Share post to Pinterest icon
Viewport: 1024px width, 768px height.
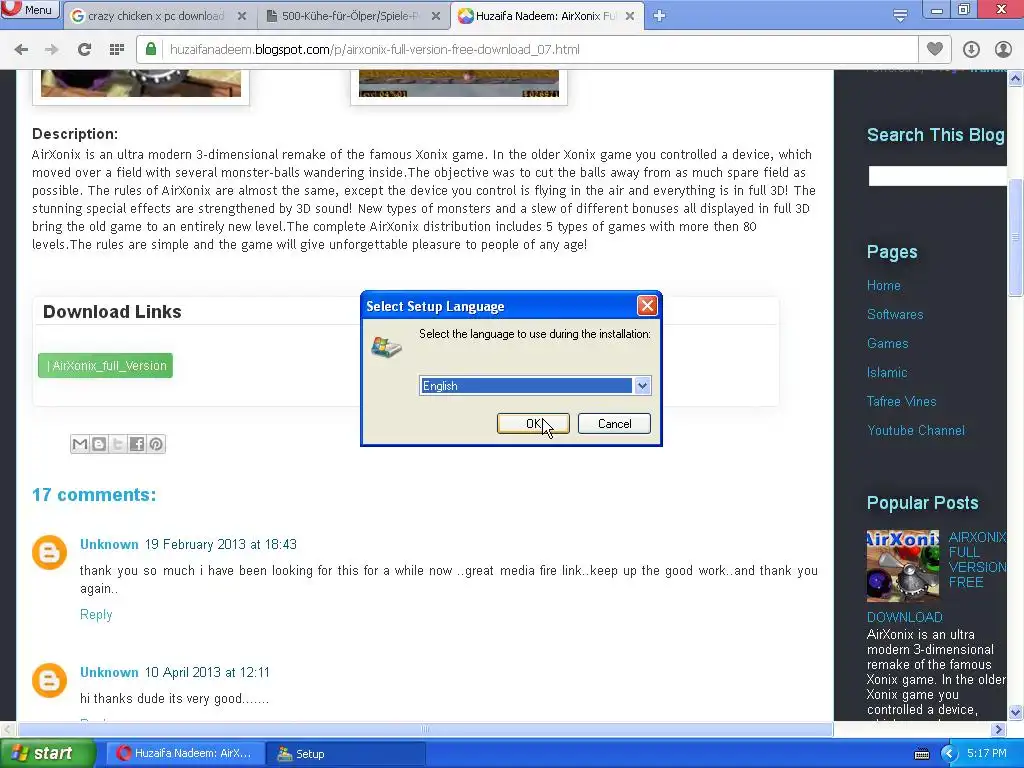pyautogui.click(x=156, y=444)
